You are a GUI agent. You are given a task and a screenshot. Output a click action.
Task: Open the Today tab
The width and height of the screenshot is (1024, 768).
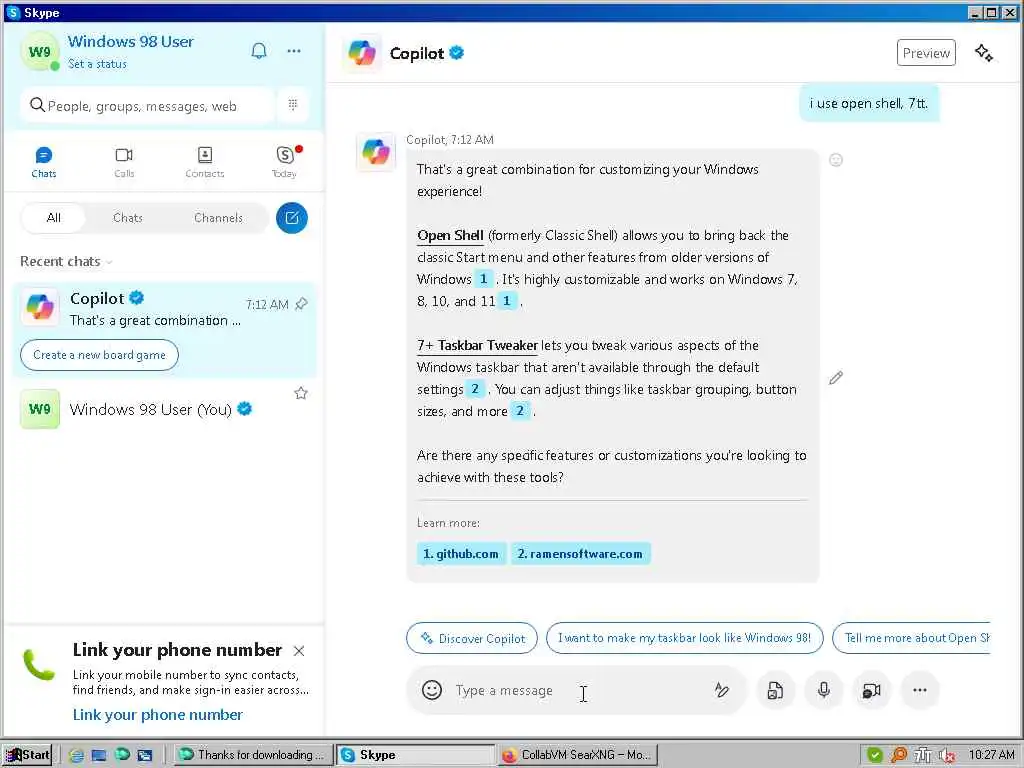(285, 162)
